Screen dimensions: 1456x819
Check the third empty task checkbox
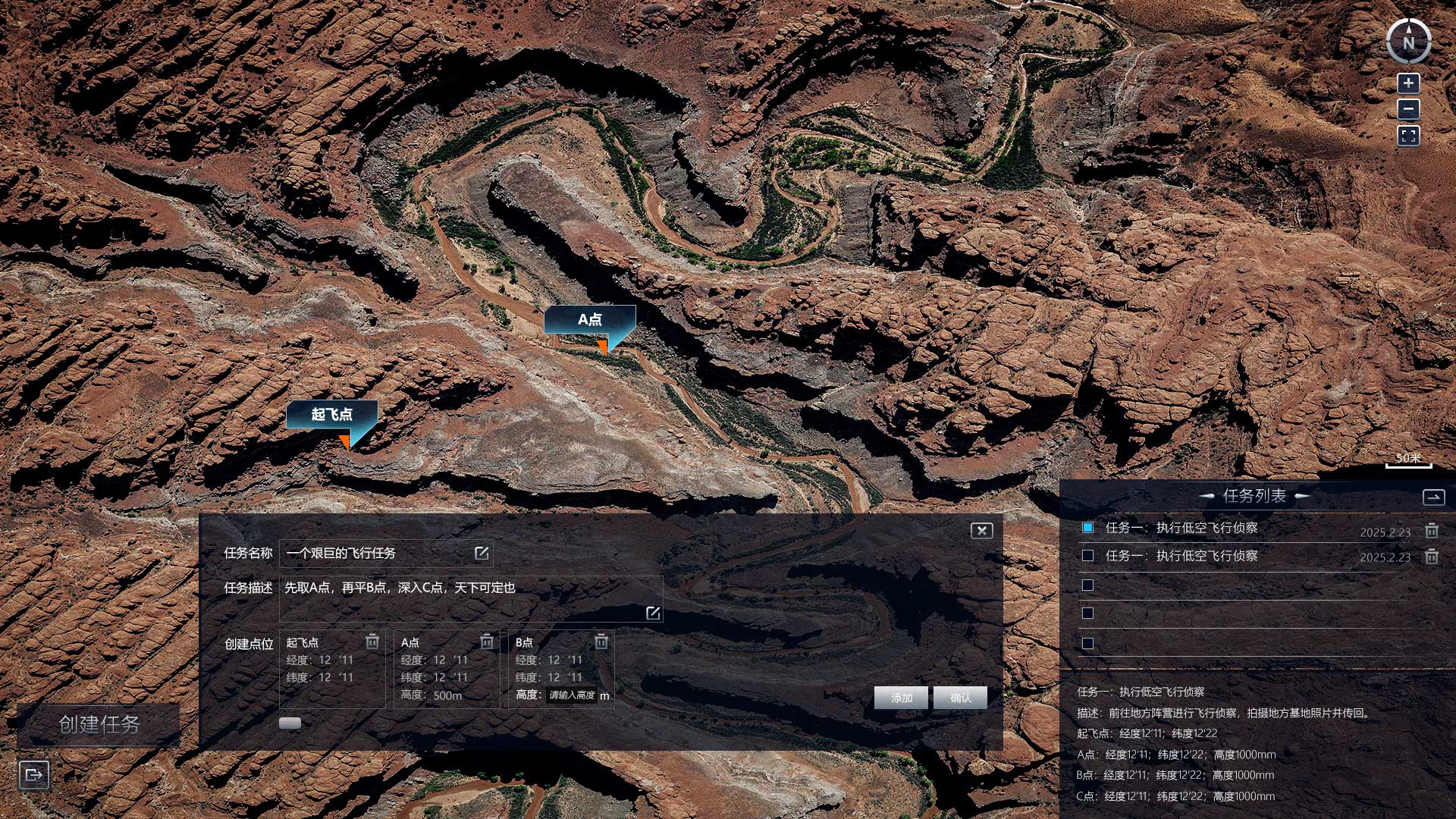coord(1087,585)
